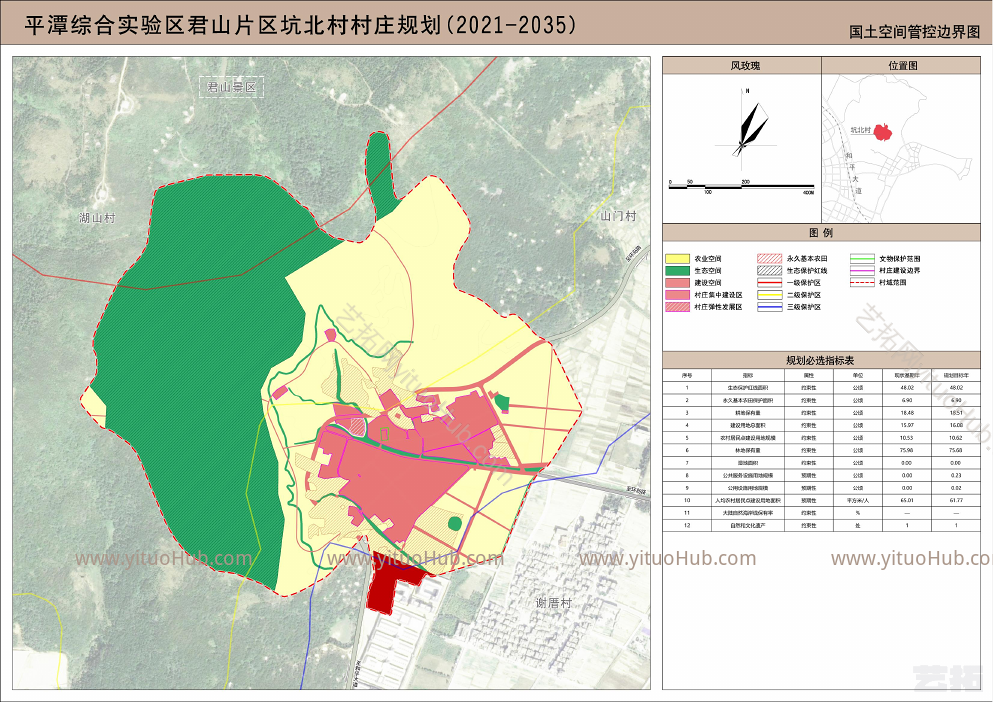Select the red line 一级保护区 legend swatch
This screenshot has height=702, width=993.
[x=769, y=283]
